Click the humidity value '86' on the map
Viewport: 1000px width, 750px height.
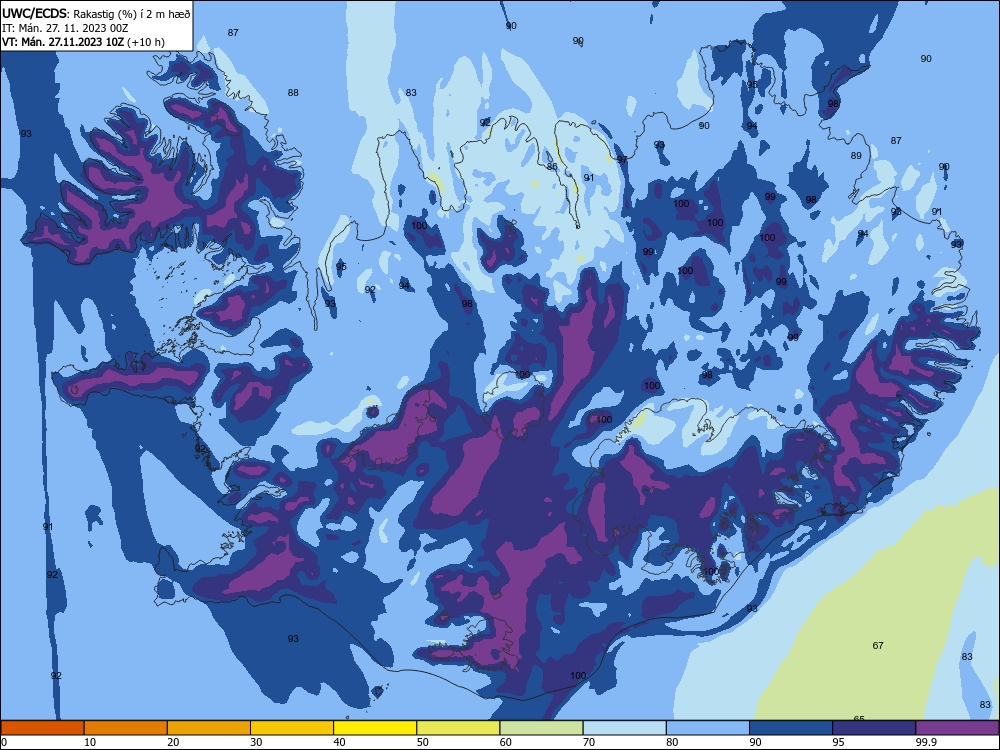click(x=552, y=166)
